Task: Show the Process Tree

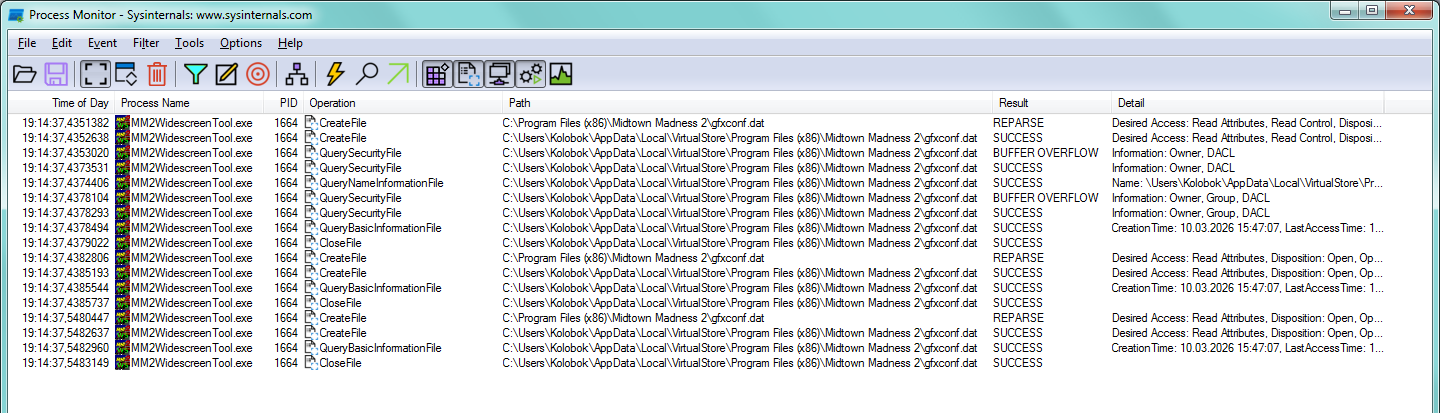Action: [296, 73]
